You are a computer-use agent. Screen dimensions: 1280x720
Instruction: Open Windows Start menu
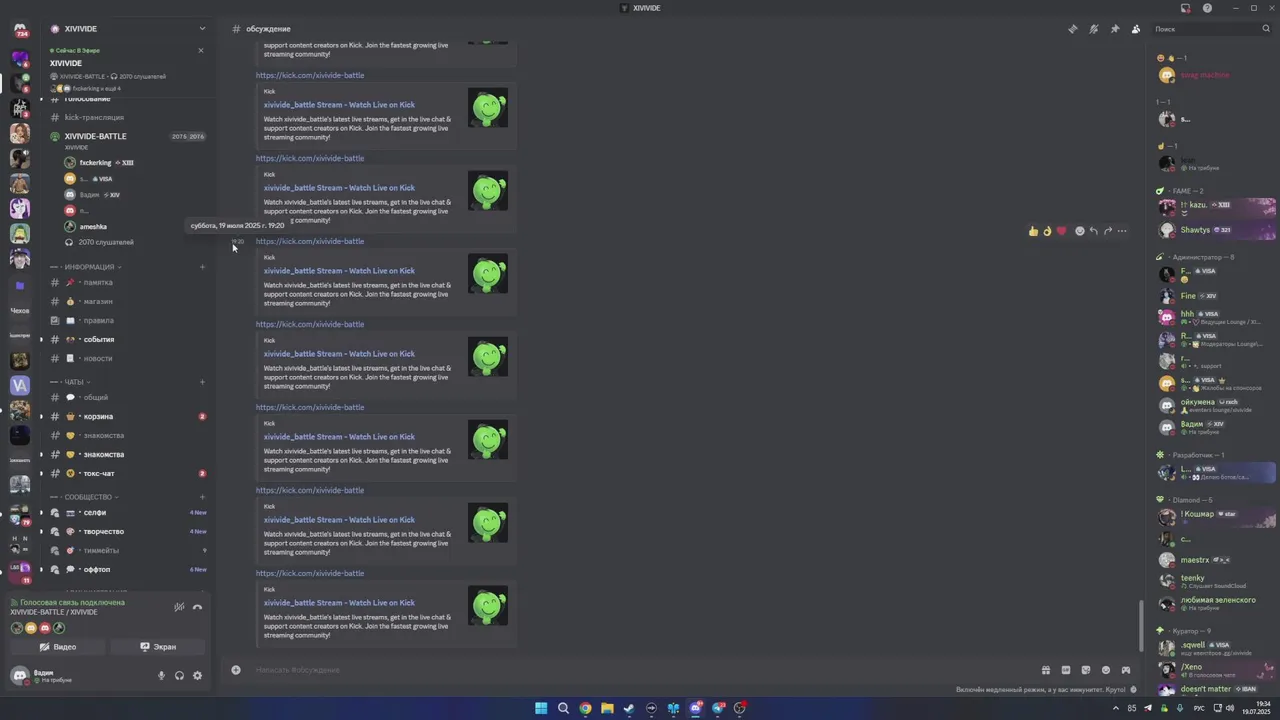tap(541, 708)
